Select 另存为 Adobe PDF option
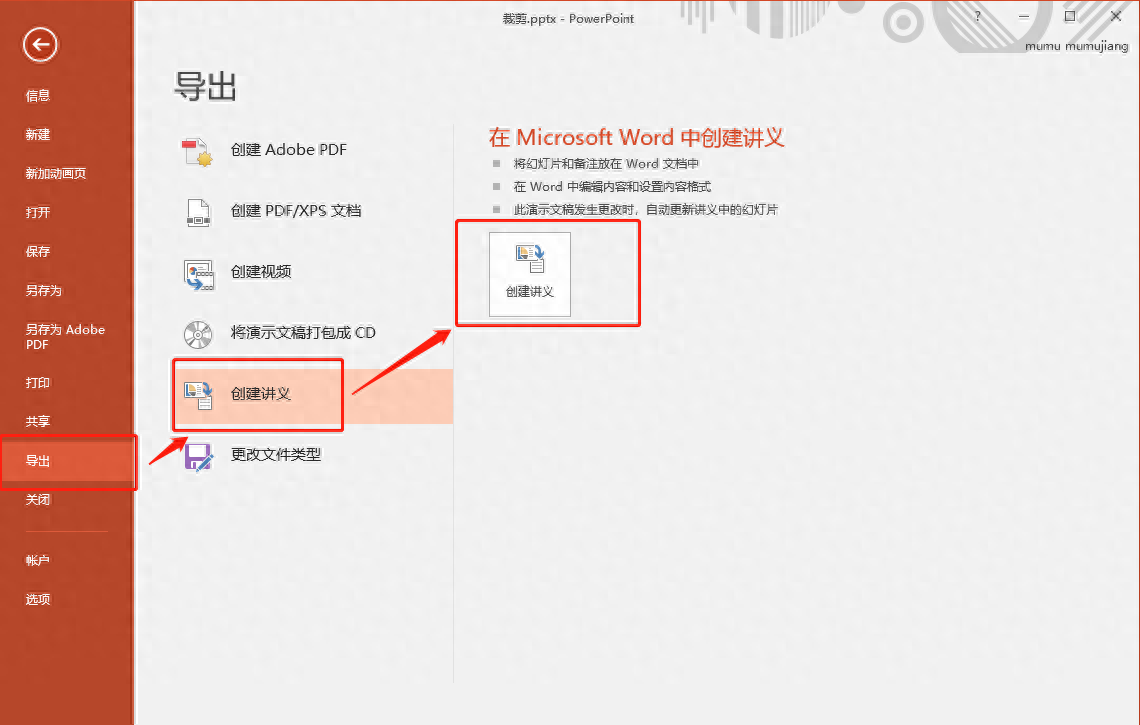Screen dimensions: 1140x725 (x=65, y=337)
